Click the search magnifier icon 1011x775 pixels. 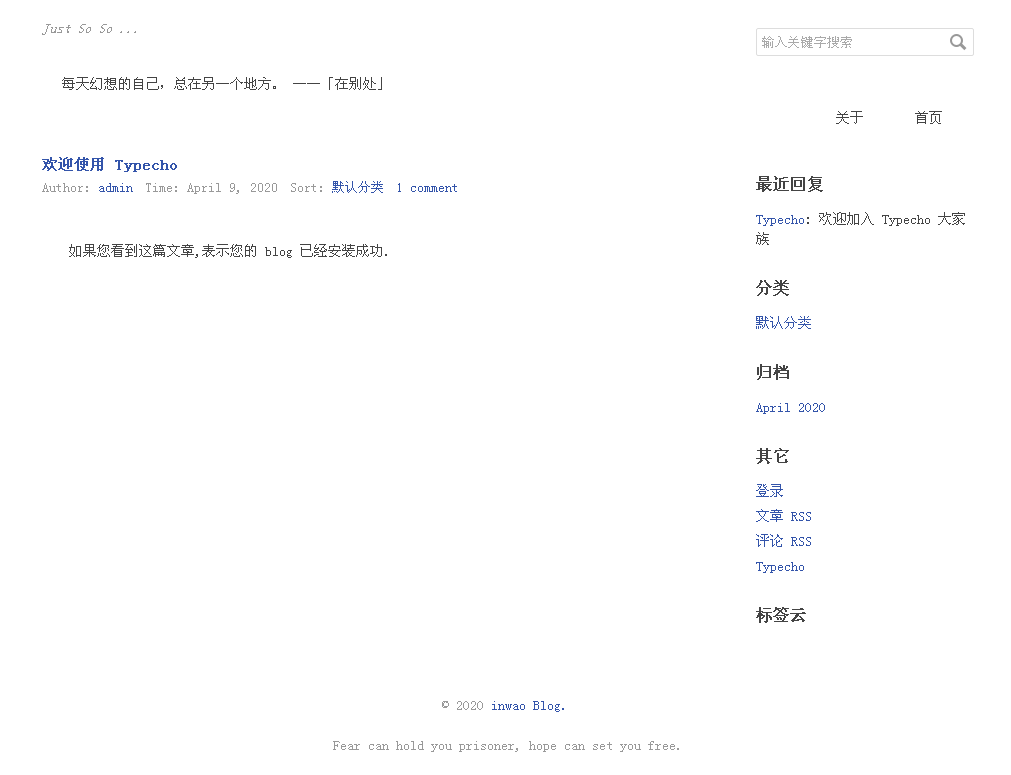957,41
